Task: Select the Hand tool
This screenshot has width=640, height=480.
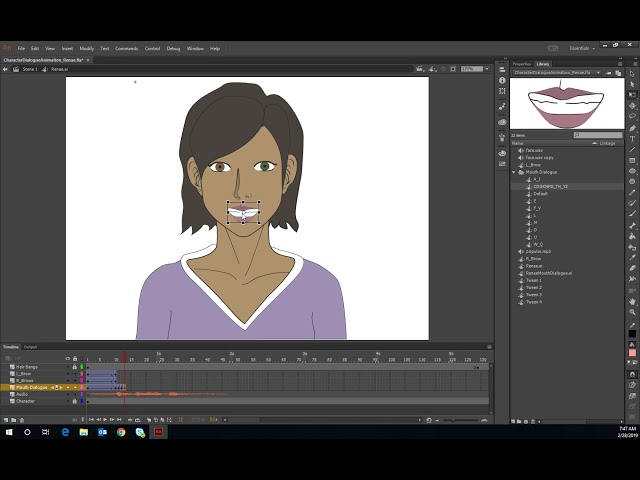Action: (632, 302)
